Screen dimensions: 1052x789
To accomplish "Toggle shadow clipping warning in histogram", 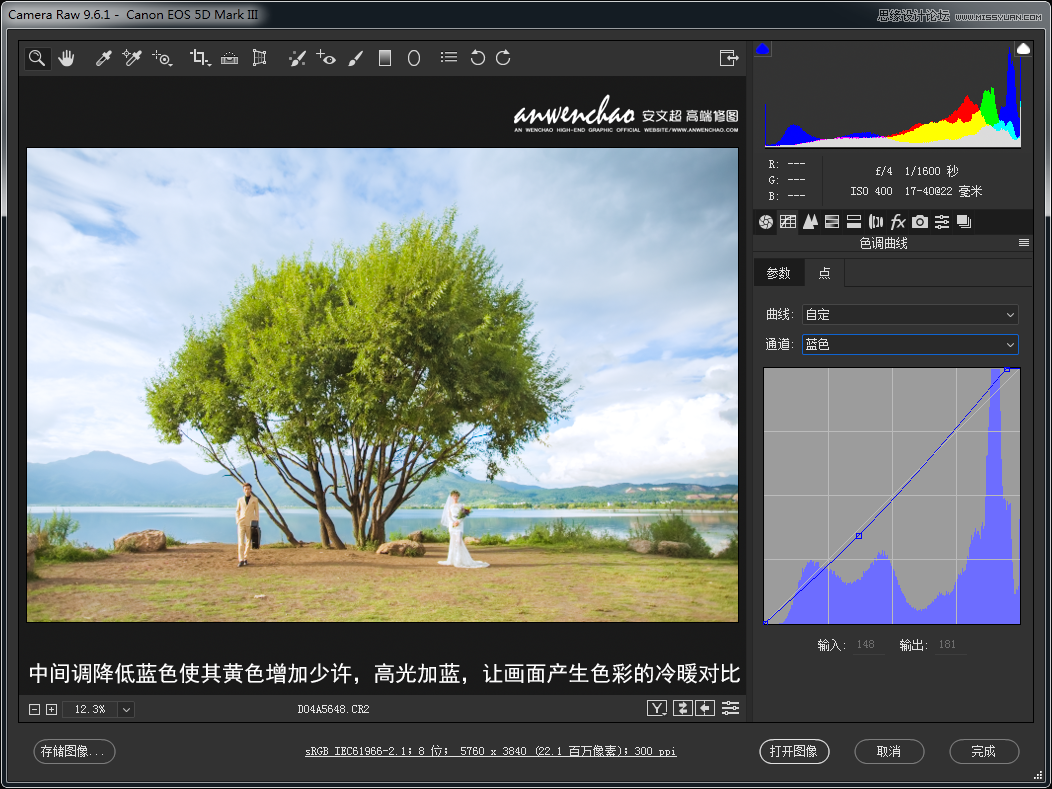I will point(762,48).
